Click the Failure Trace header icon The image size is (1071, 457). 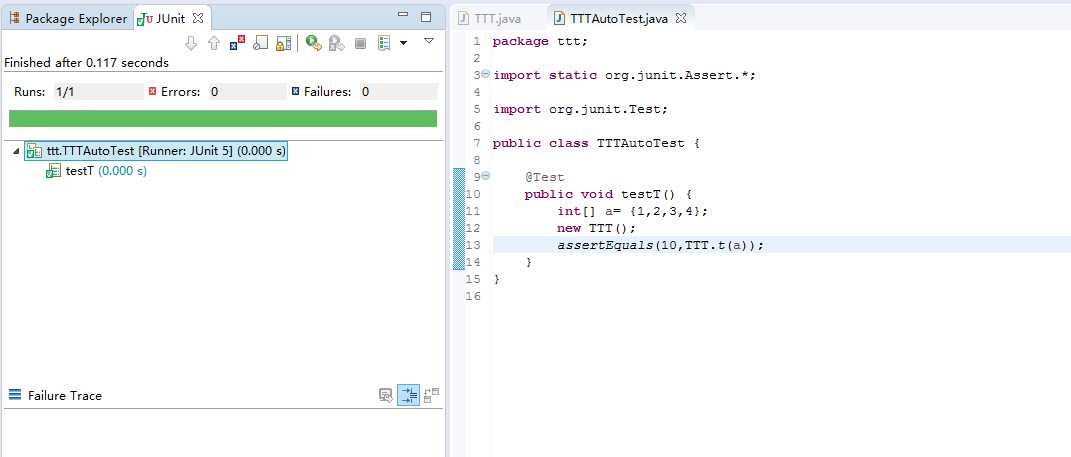tap(15, 395)
